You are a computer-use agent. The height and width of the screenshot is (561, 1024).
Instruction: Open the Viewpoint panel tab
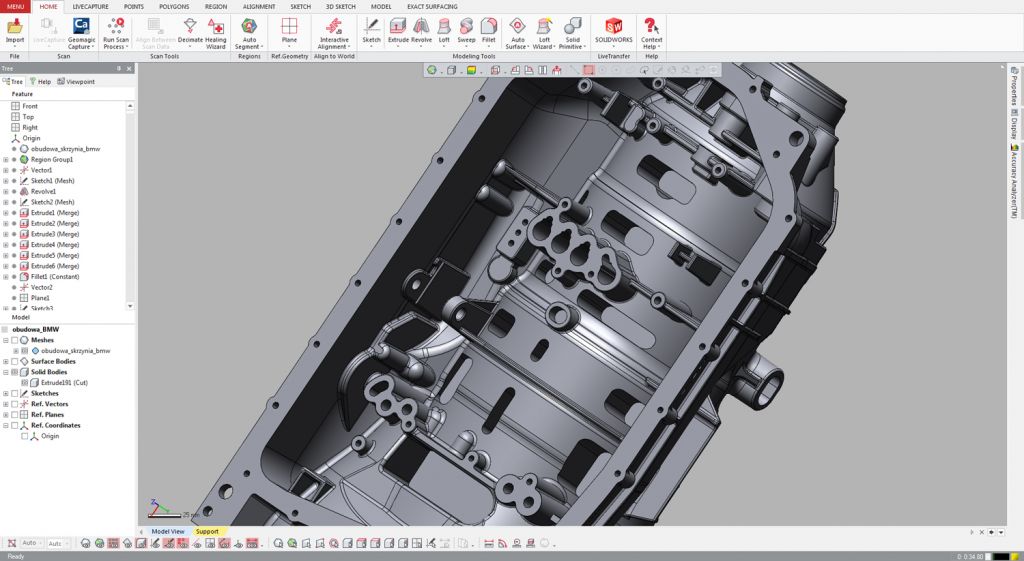click(x=76, y=81)
